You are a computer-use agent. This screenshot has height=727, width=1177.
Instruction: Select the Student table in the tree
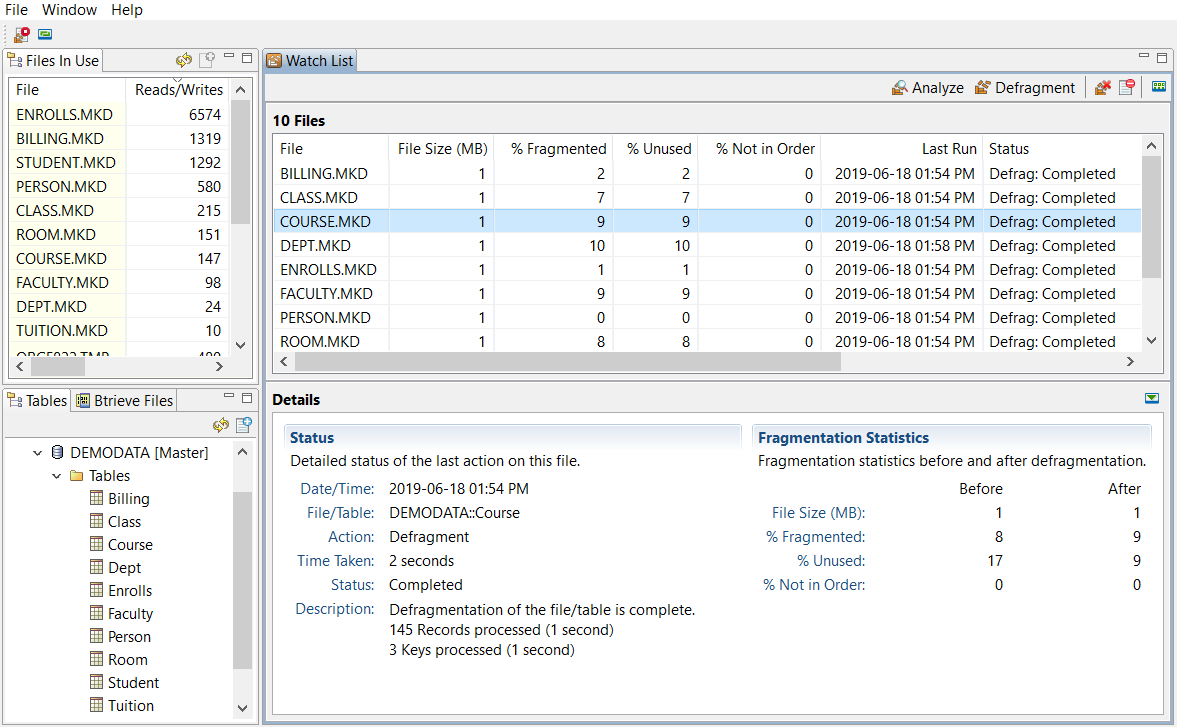point(133,683)
